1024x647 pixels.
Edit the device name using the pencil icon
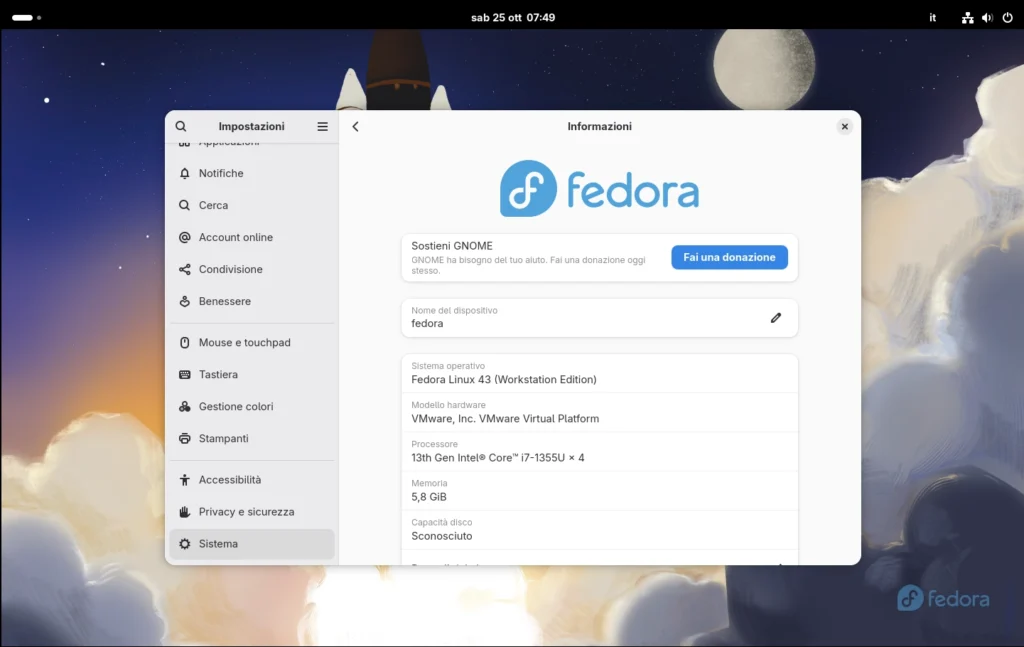[x=776, y=317]
